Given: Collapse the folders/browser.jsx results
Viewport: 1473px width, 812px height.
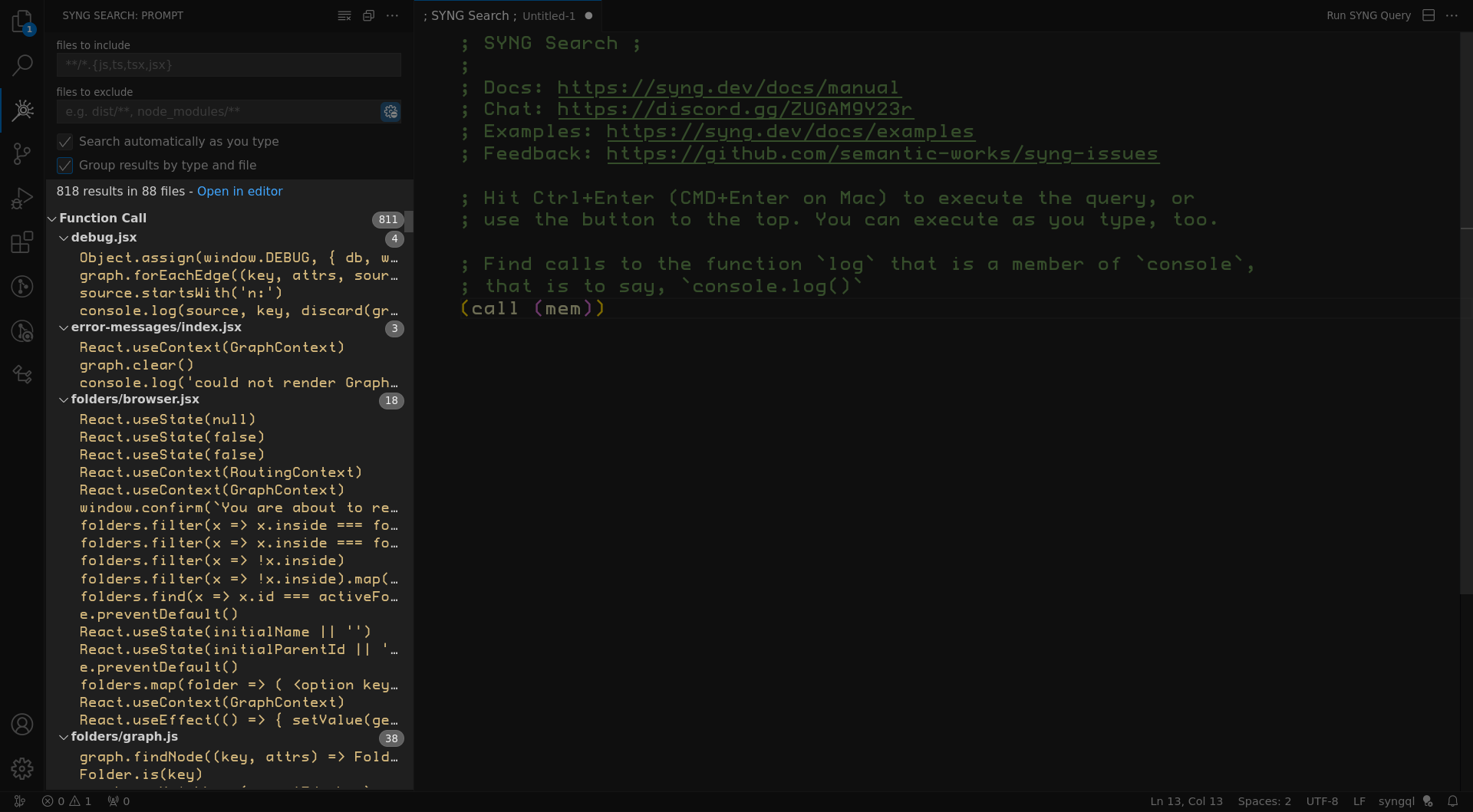Looking at the screenshot, I should coord(64,400).
